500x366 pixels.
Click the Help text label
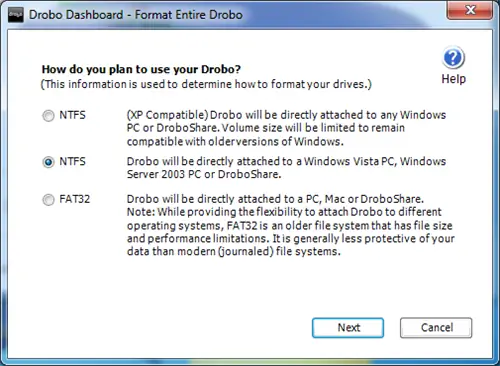coord(453,79)
